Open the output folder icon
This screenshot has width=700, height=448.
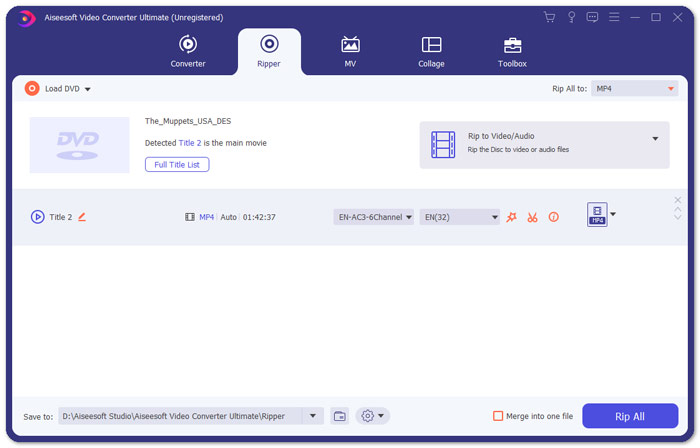tap(339, 416)
